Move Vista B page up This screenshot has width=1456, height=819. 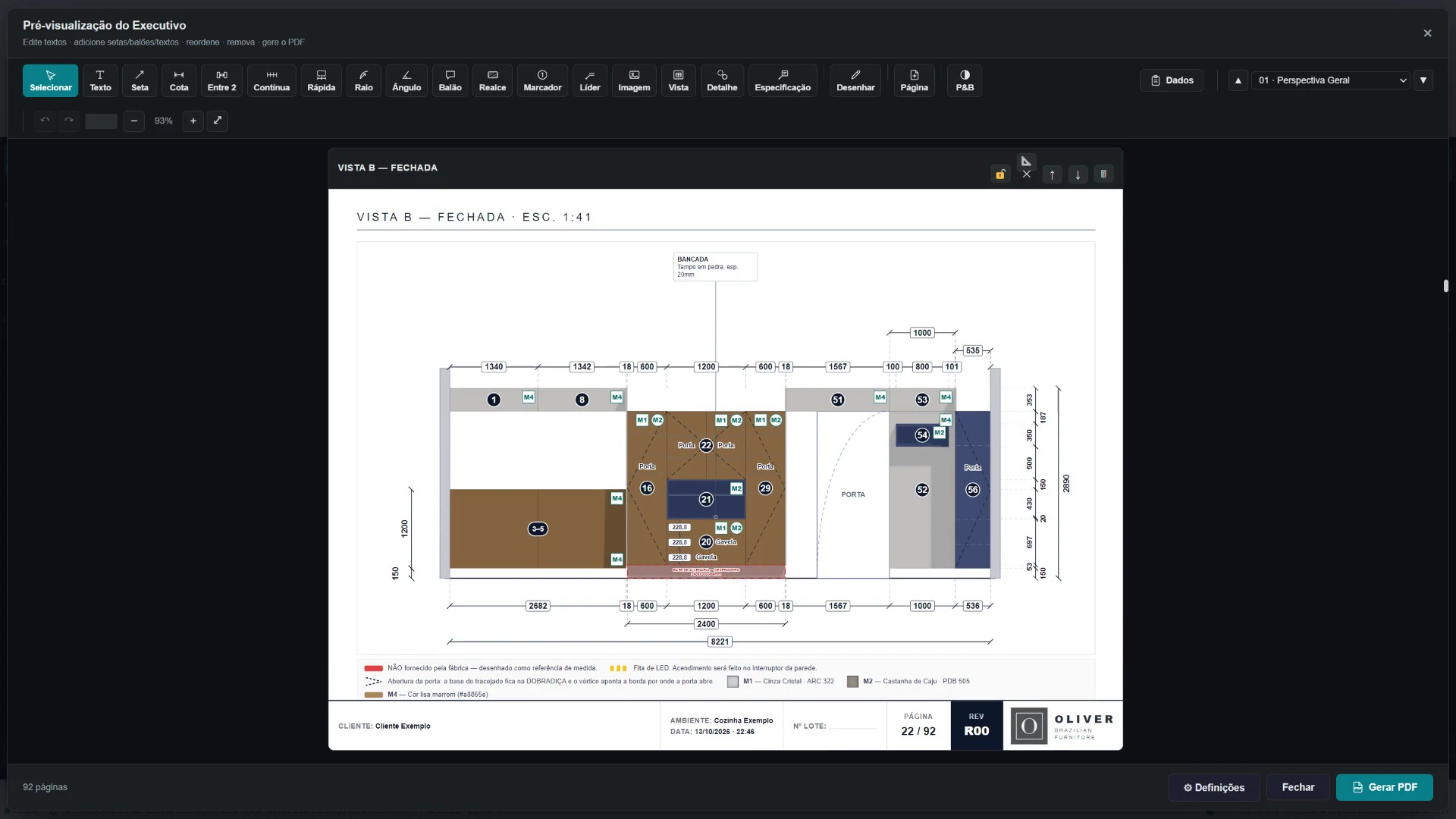pos(1052,174)
